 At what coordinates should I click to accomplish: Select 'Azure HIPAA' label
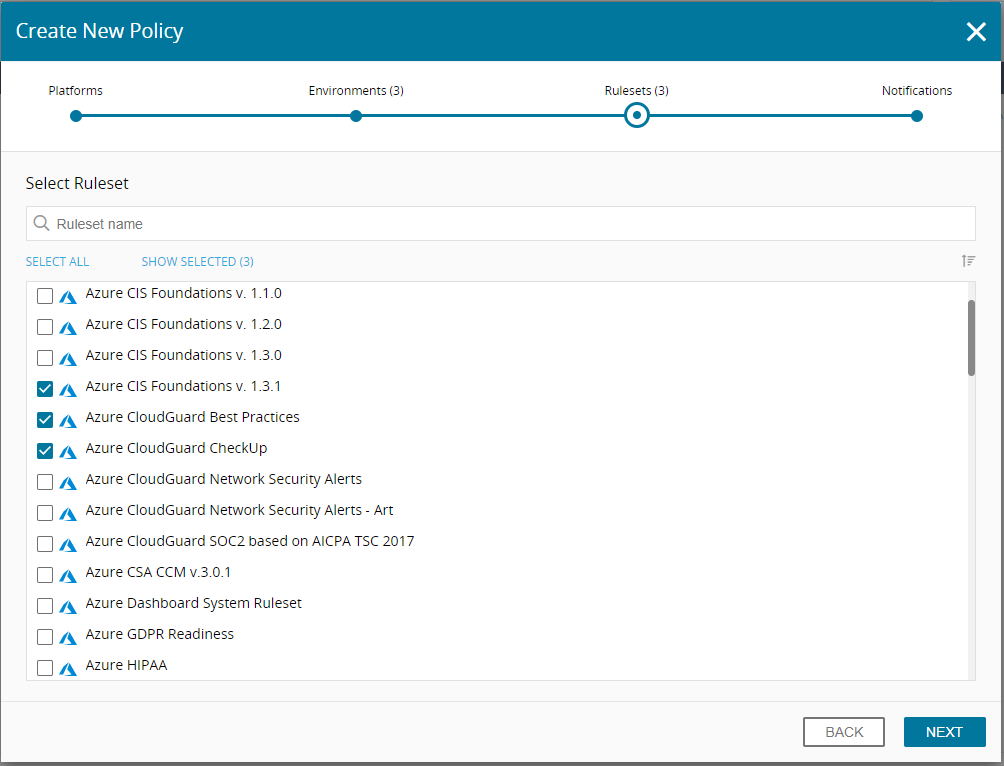click(126, 665)
